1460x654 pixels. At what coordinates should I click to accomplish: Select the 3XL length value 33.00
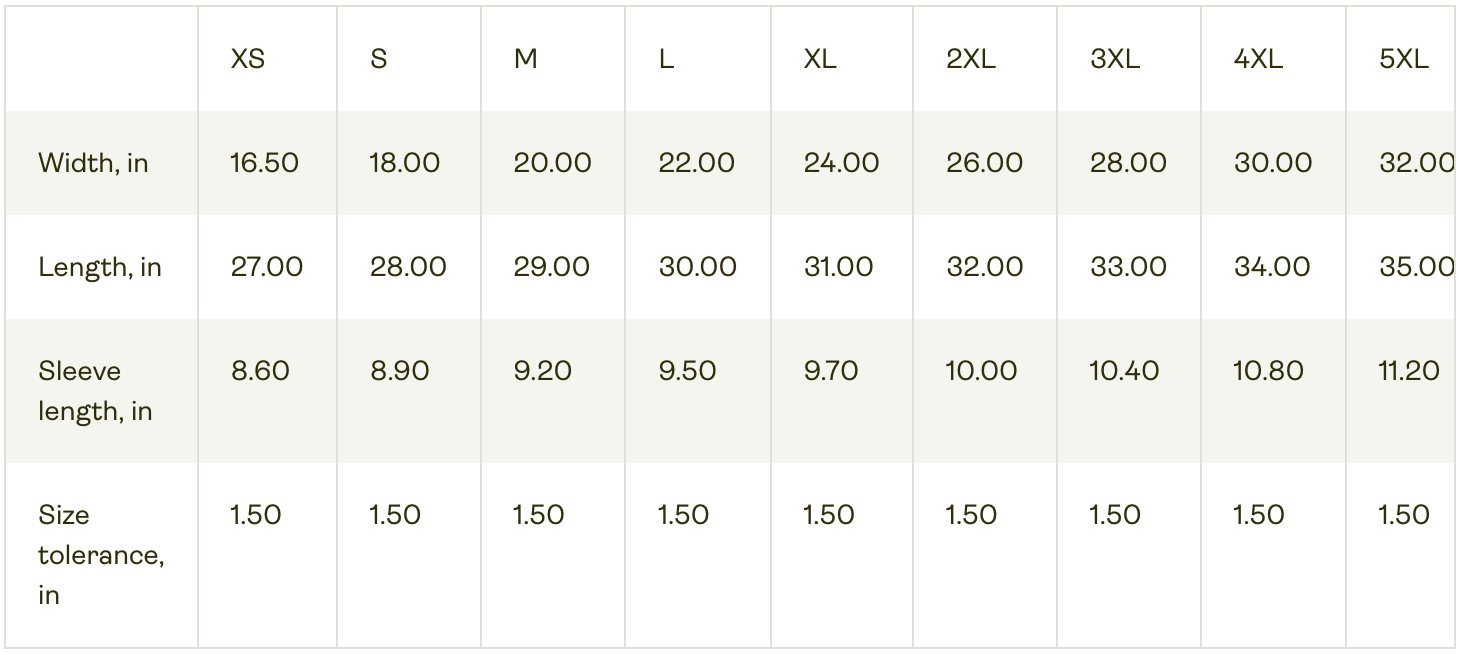tap(1128, 267)
